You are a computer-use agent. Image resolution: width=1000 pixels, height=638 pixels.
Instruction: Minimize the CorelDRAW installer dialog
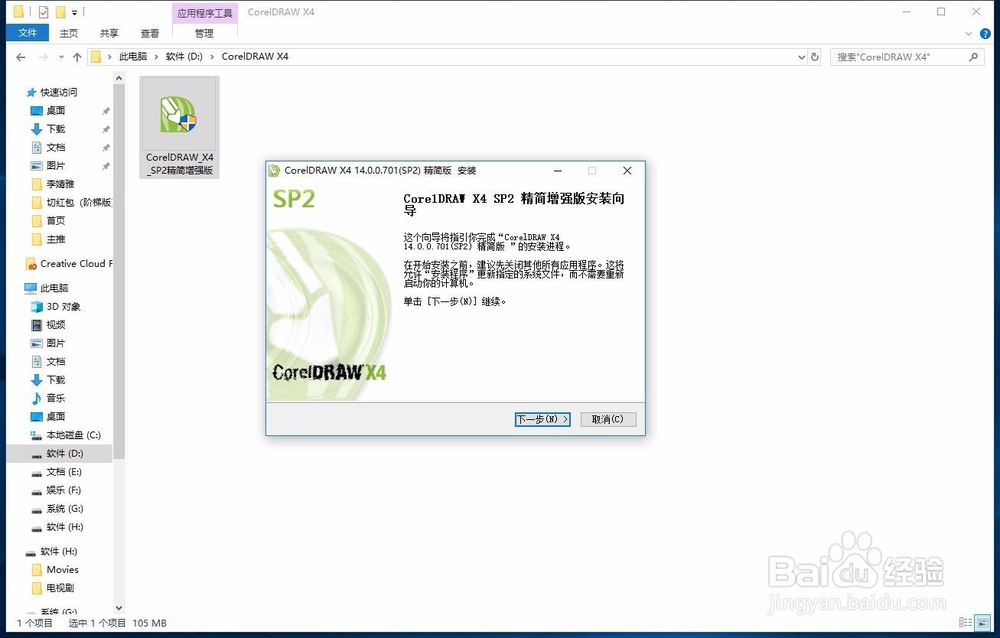point(557,170)
